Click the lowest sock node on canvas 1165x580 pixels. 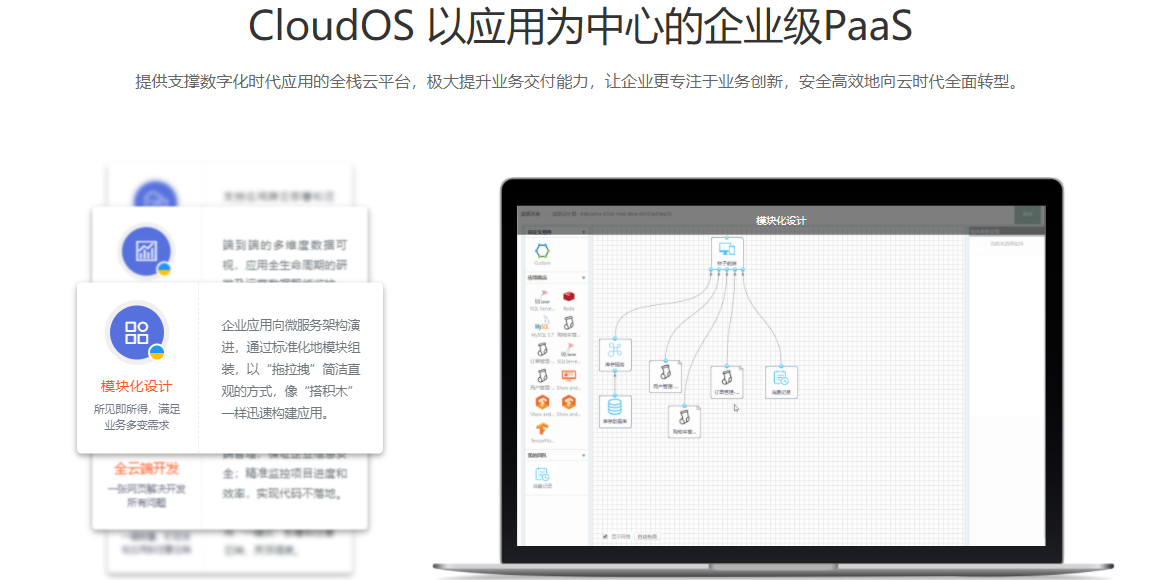[684, 420]
